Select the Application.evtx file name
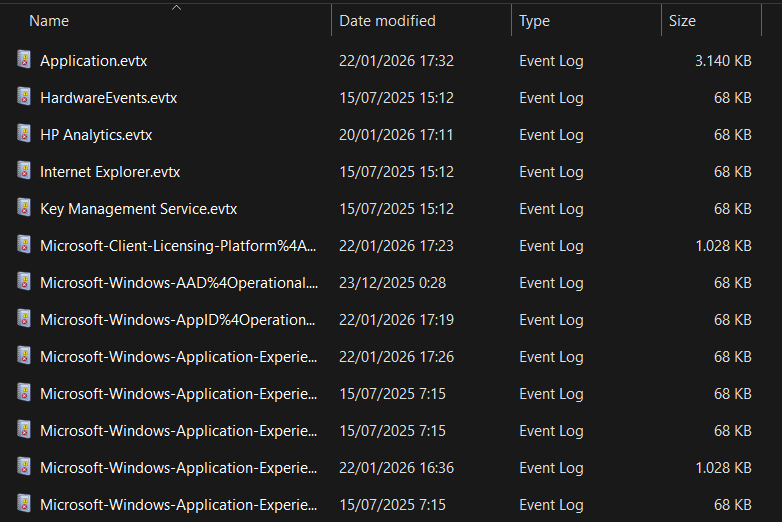This screenshot has width=782, height=522. click(x=93, y=61)
